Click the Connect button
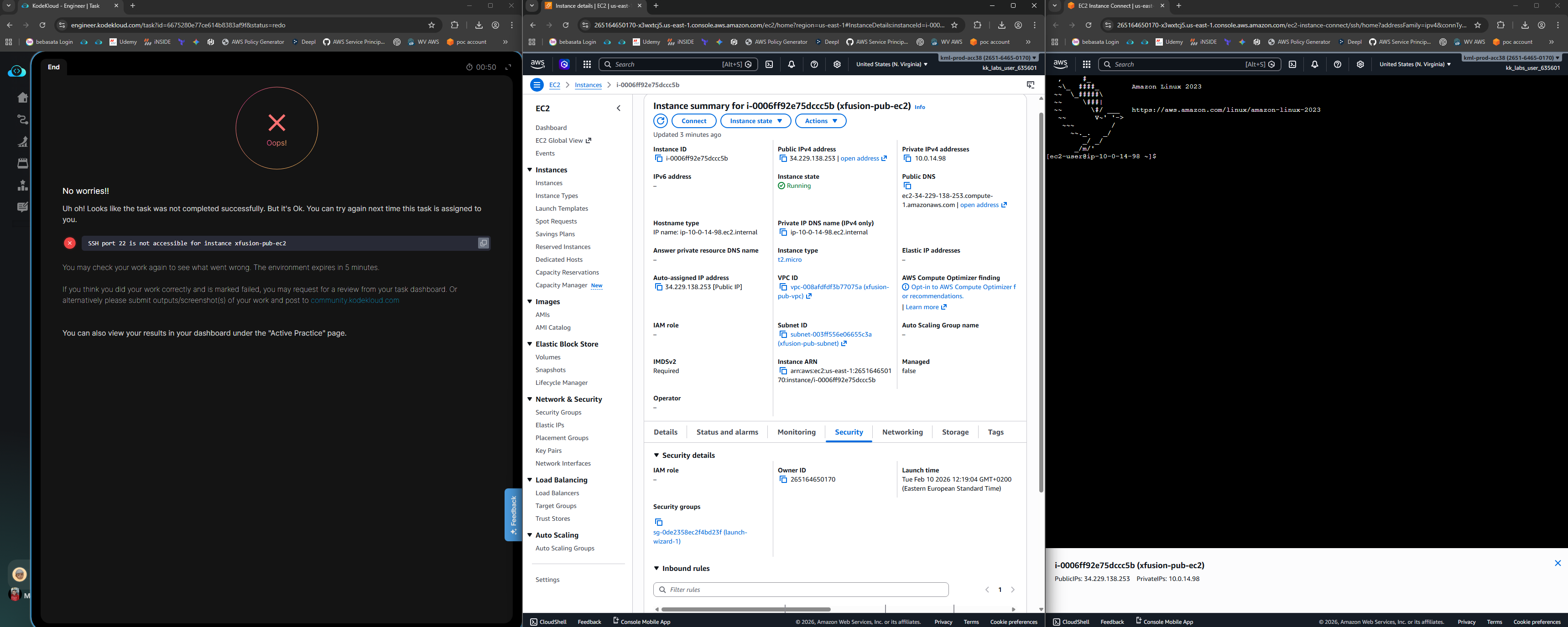Screen dimensions: 1568x627 coord(693,121)
